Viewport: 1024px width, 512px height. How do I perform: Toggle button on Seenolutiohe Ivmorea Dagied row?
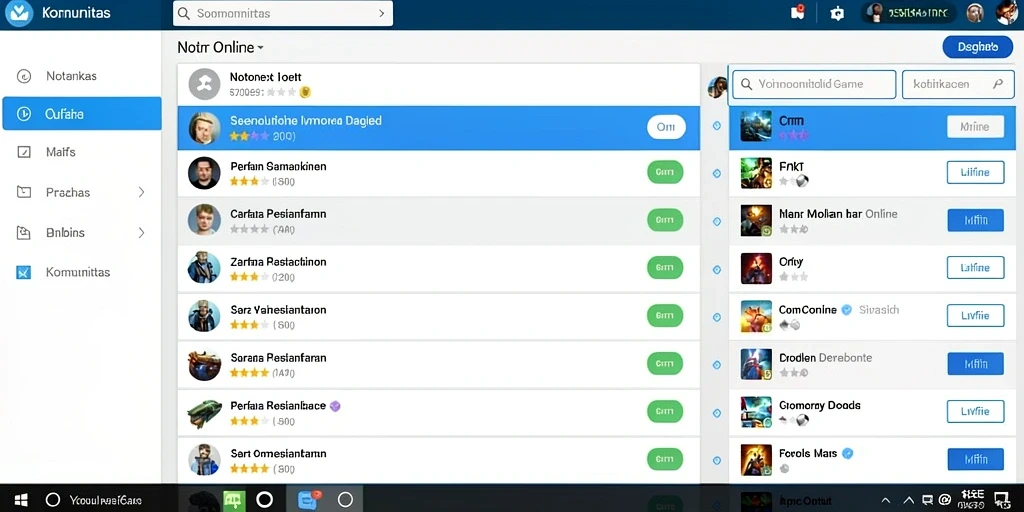point(666,127)
